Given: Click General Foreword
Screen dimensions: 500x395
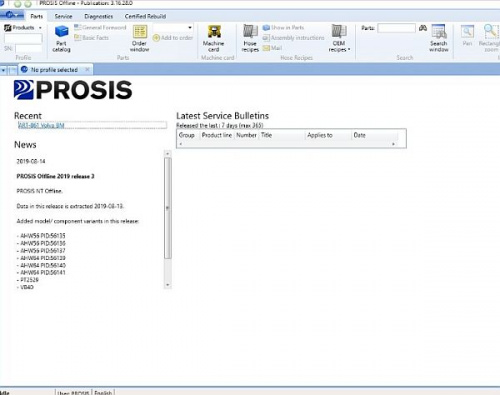Looking at the screenshot, I should pyautogui.click(x=100, y=27).
